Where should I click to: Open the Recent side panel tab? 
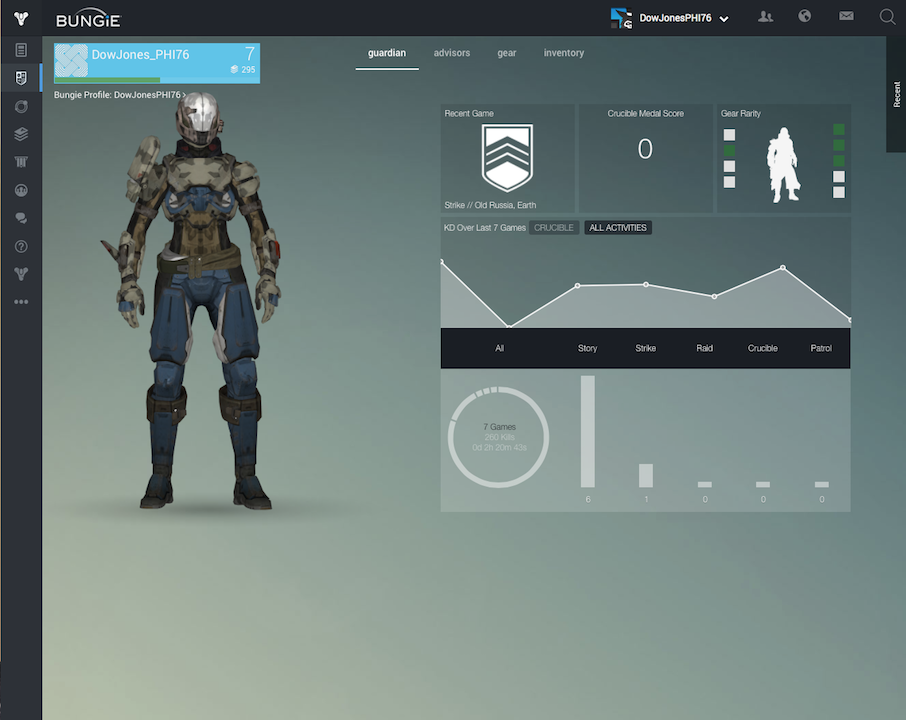click(896, 94)
